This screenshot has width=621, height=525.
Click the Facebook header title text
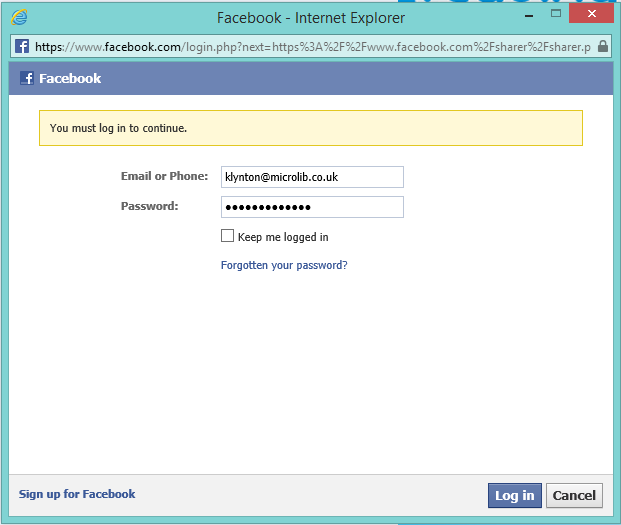70,79
